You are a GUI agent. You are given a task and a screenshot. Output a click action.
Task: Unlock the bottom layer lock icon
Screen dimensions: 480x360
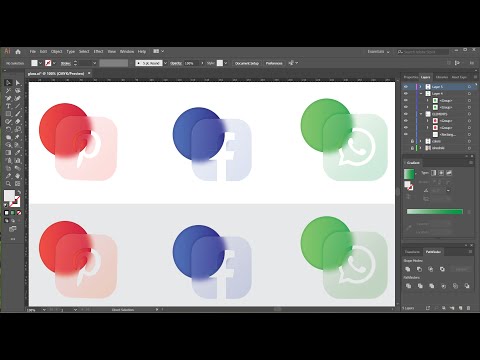pos(412,148)
